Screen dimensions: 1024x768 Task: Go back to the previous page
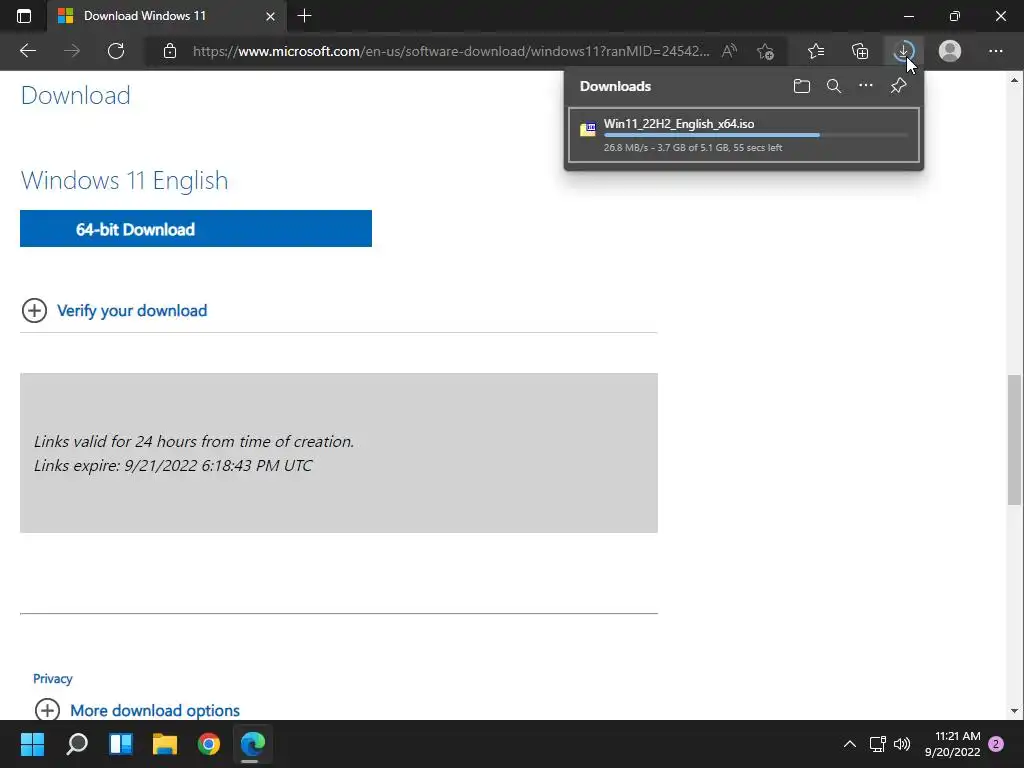28,51
